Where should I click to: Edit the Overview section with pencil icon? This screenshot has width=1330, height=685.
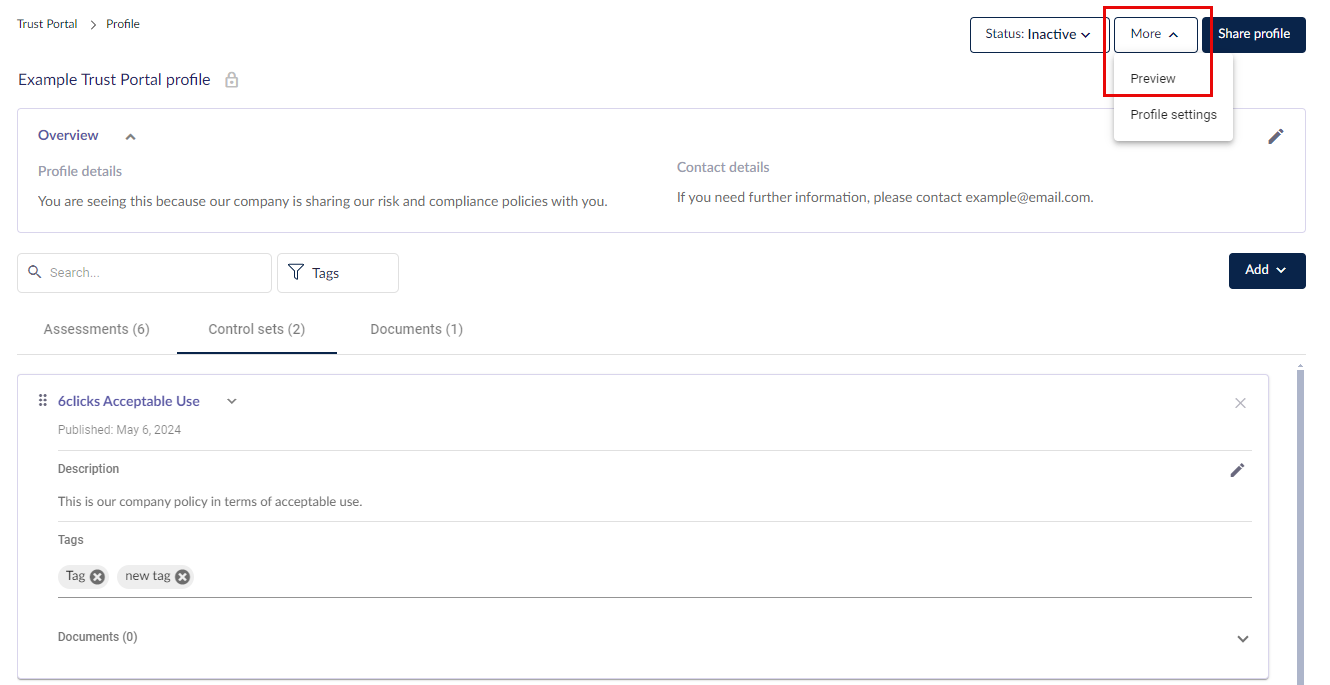click(x=1275, y=137)
